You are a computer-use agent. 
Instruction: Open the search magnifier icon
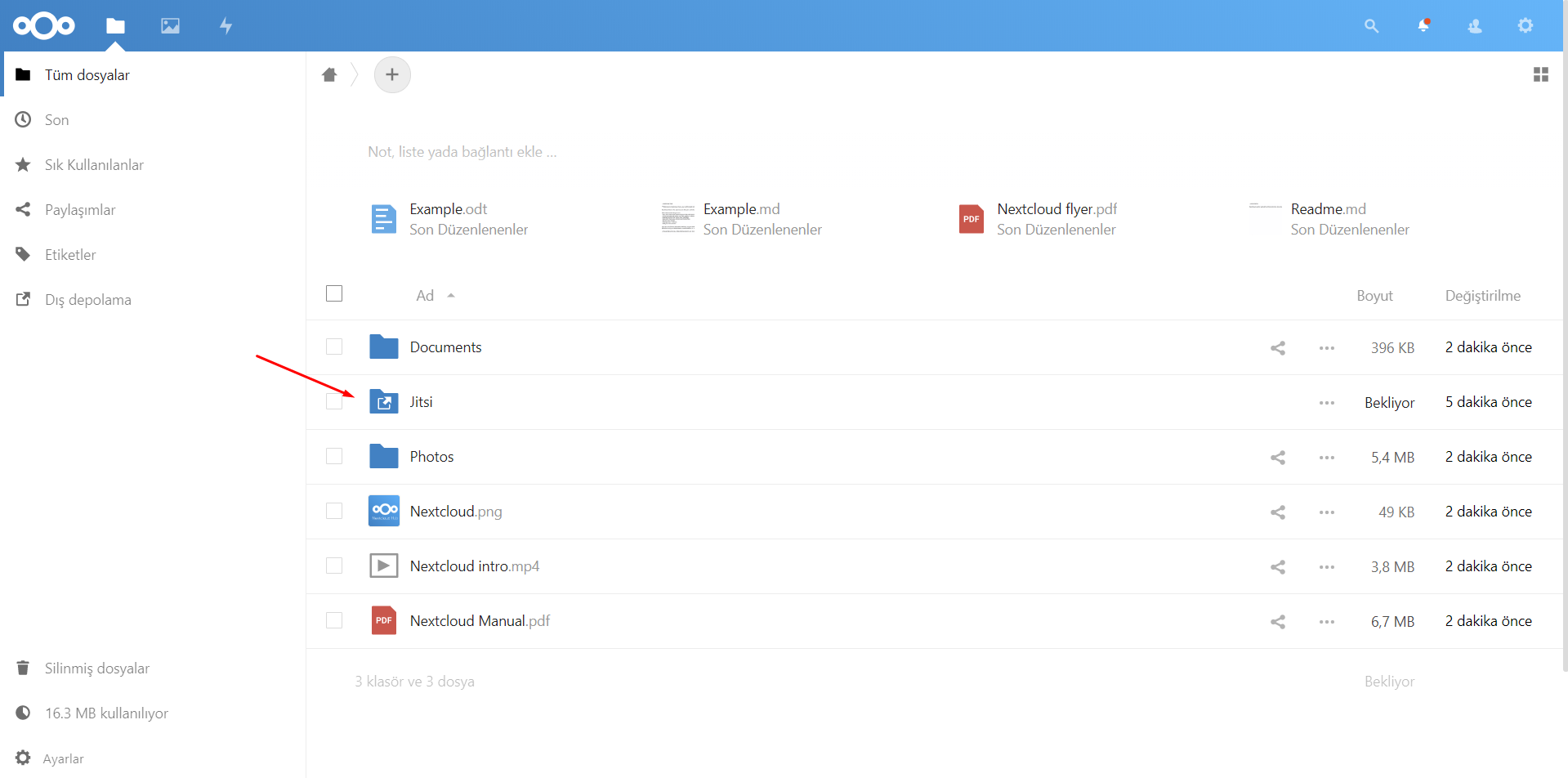click(x=1371, y=26)
